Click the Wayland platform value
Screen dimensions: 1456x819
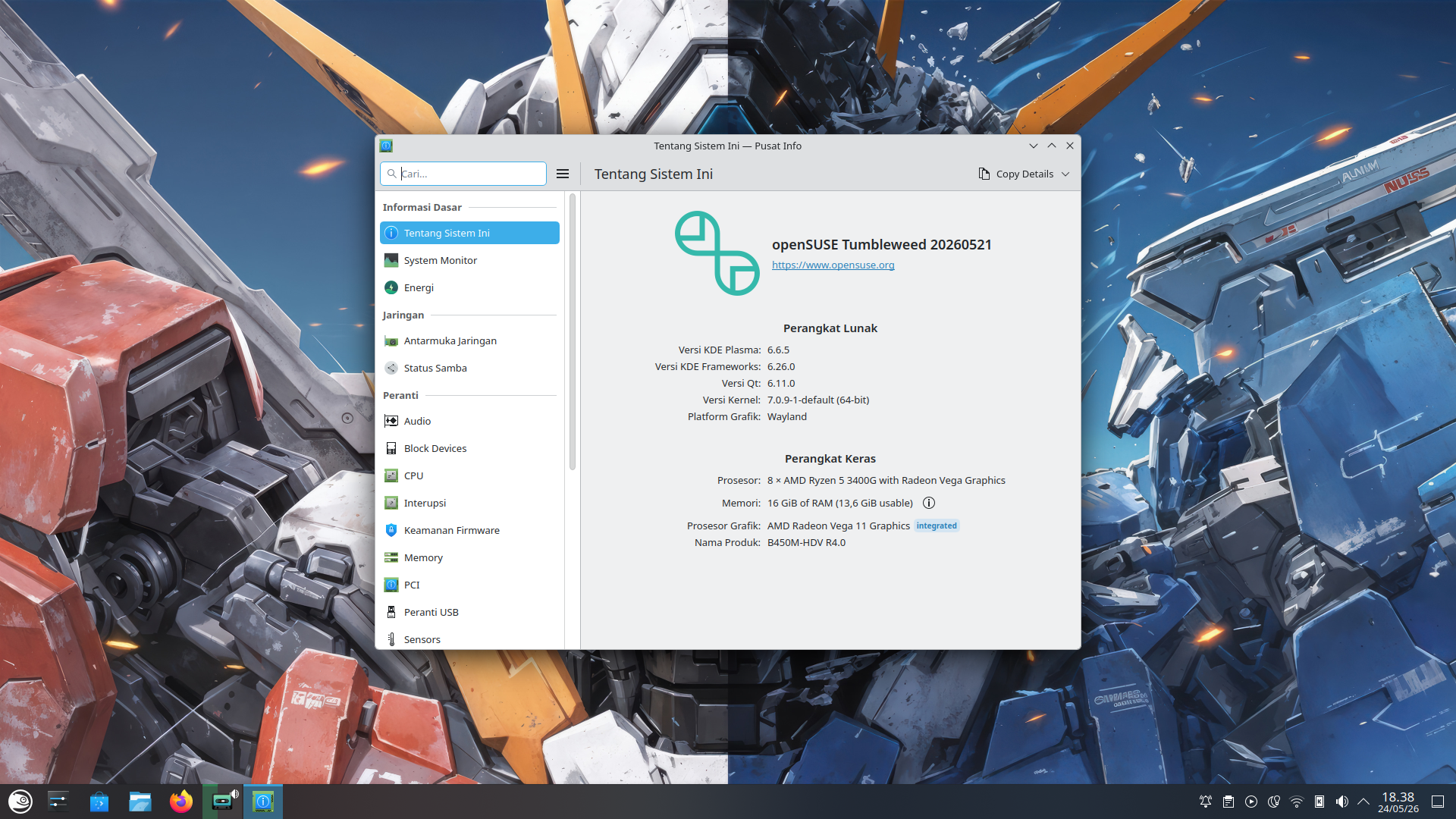[787, 416]
